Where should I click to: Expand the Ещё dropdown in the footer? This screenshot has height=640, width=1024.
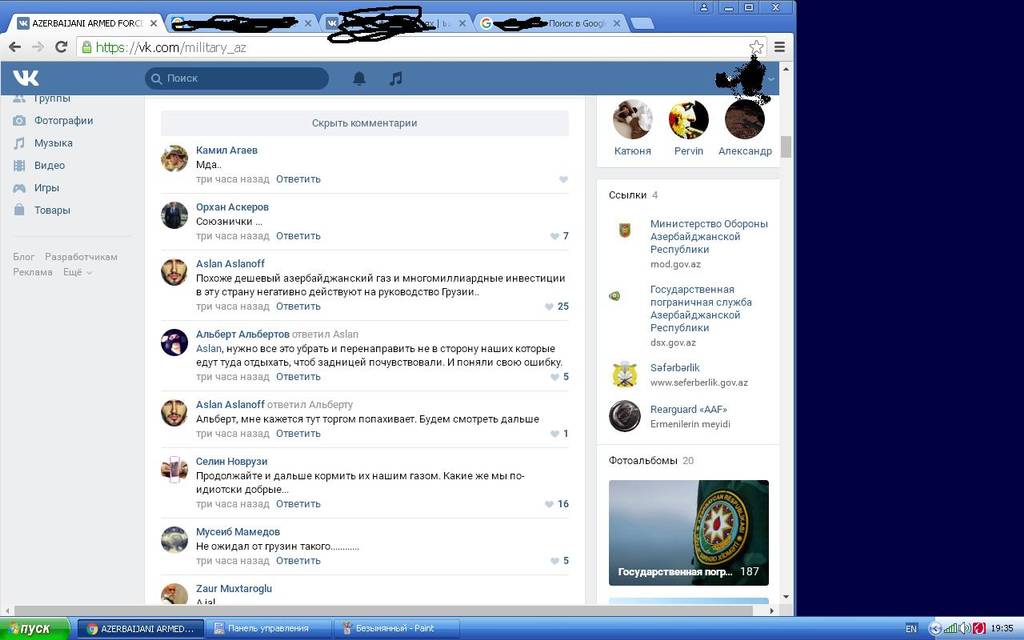[78, 272]
